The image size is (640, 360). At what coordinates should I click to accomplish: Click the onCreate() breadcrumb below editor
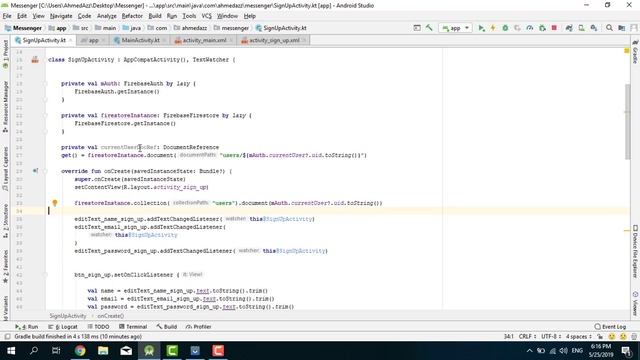(111, 316)
